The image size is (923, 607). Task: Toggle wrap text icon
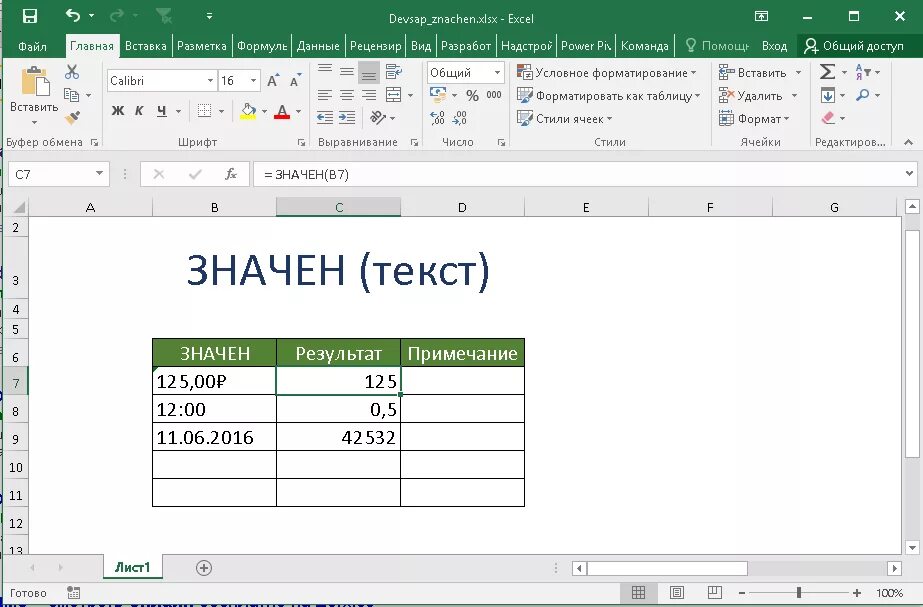coord(393,72)
